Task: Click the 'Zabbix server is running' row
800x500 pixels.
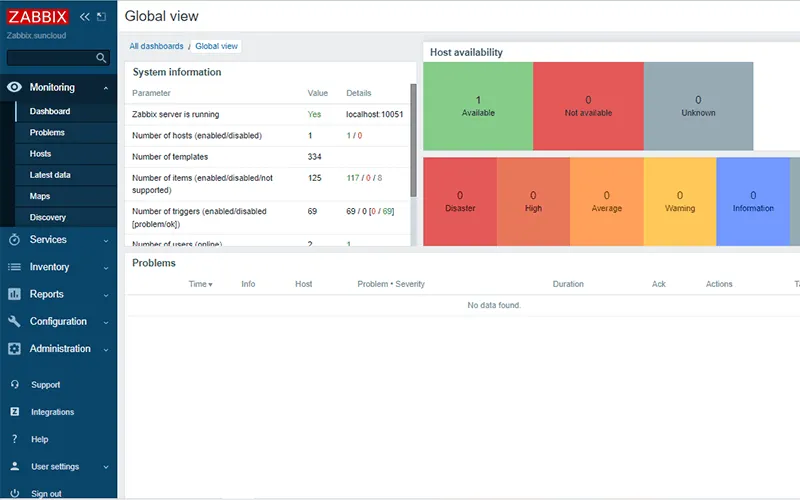Action: click(267, 114)
